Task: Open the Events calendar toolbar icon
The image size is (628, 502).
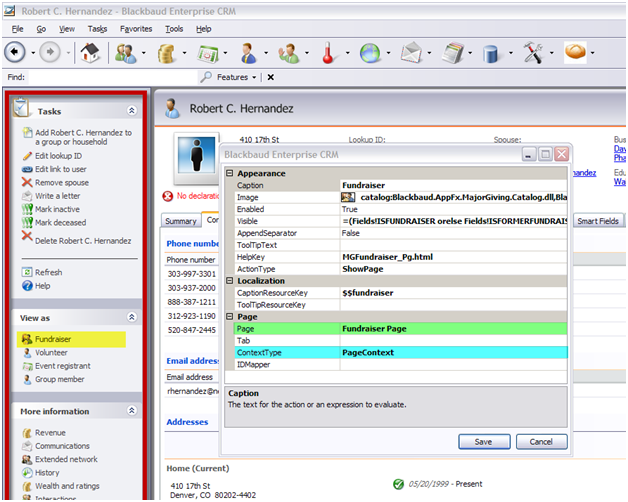Action: click(207, 53)
